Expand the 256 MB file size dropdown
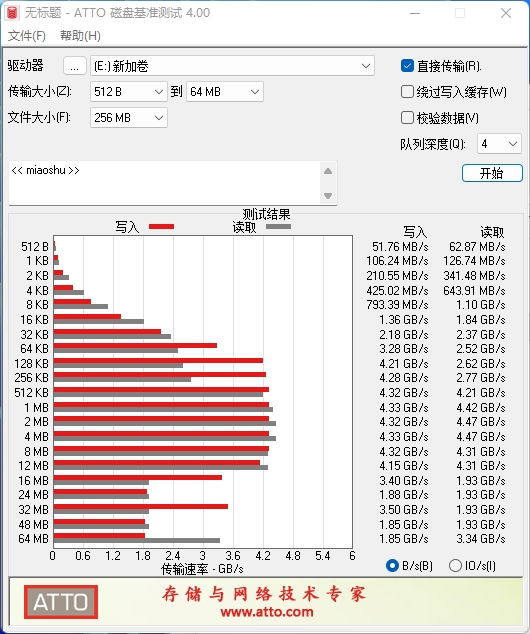The height and width of the screenshot is (634, 530). [129, 118]
